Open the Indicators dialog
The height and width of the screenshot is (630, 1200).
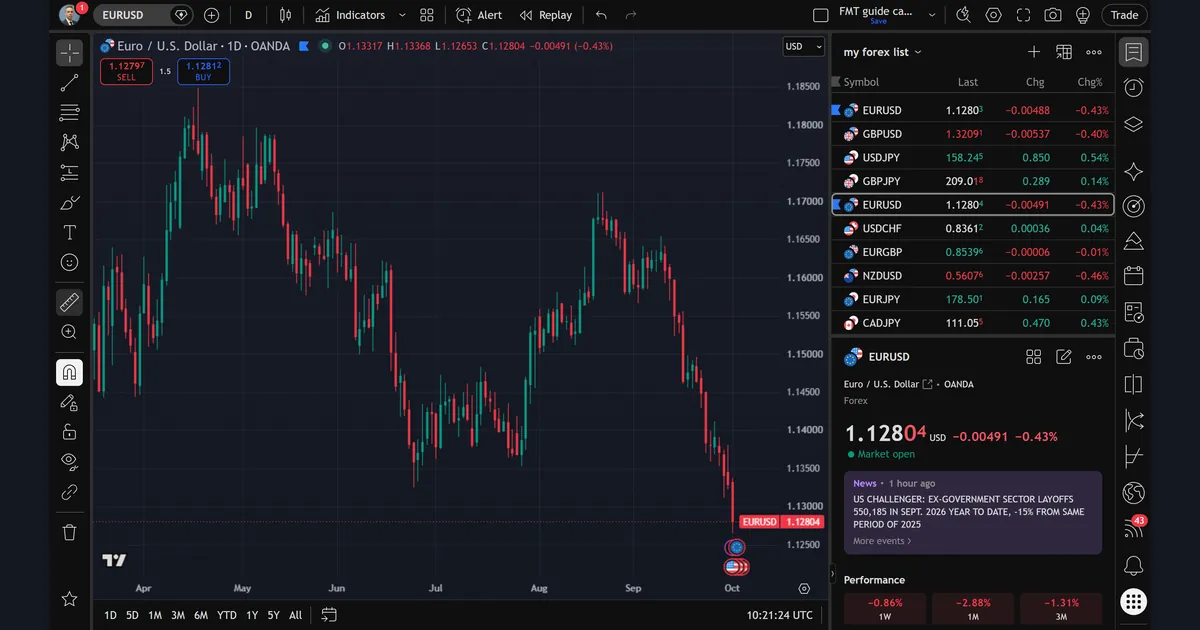pyautogui.click(x=350, y=15)
